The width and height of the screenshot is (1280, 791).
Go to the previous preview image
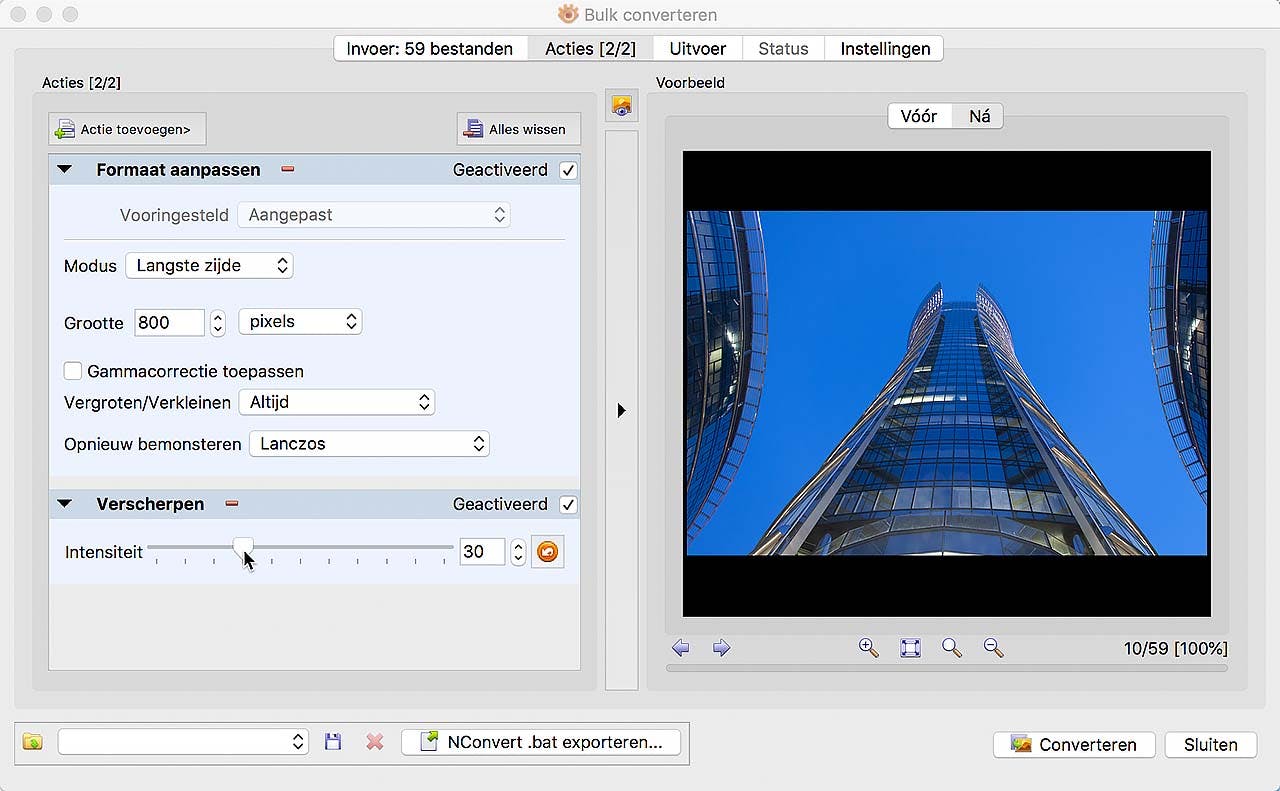681,648
